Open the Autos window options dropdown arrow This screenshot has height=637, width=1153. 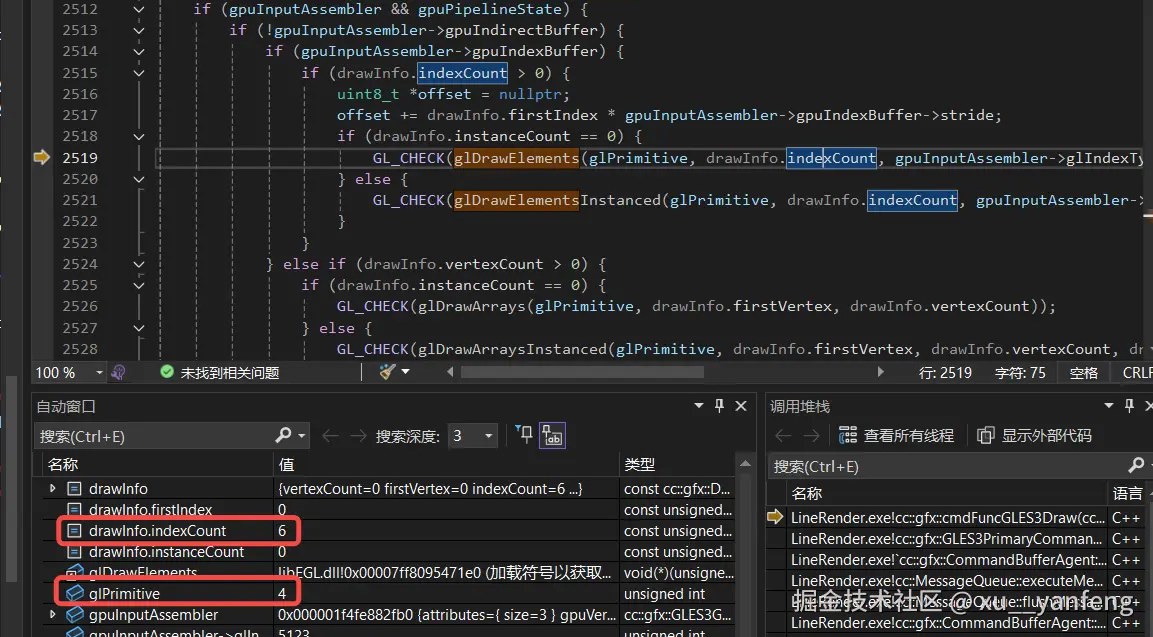[x=699, y=405]
